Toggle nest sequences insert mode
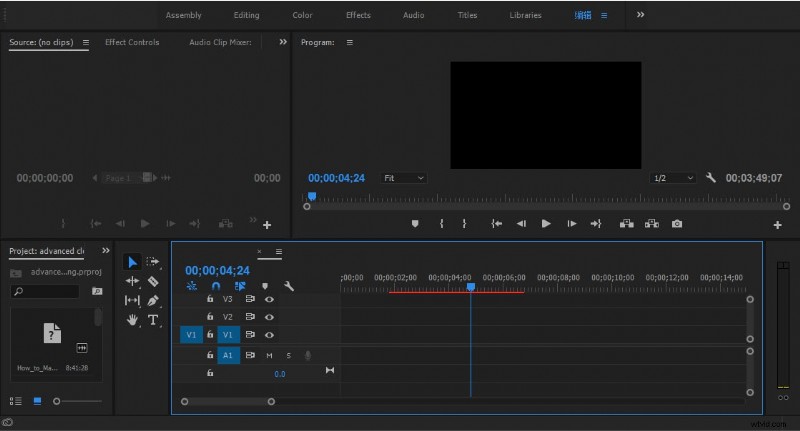Image resolution: width=800 pixels, height=431 pixels. tap(192, 286)
